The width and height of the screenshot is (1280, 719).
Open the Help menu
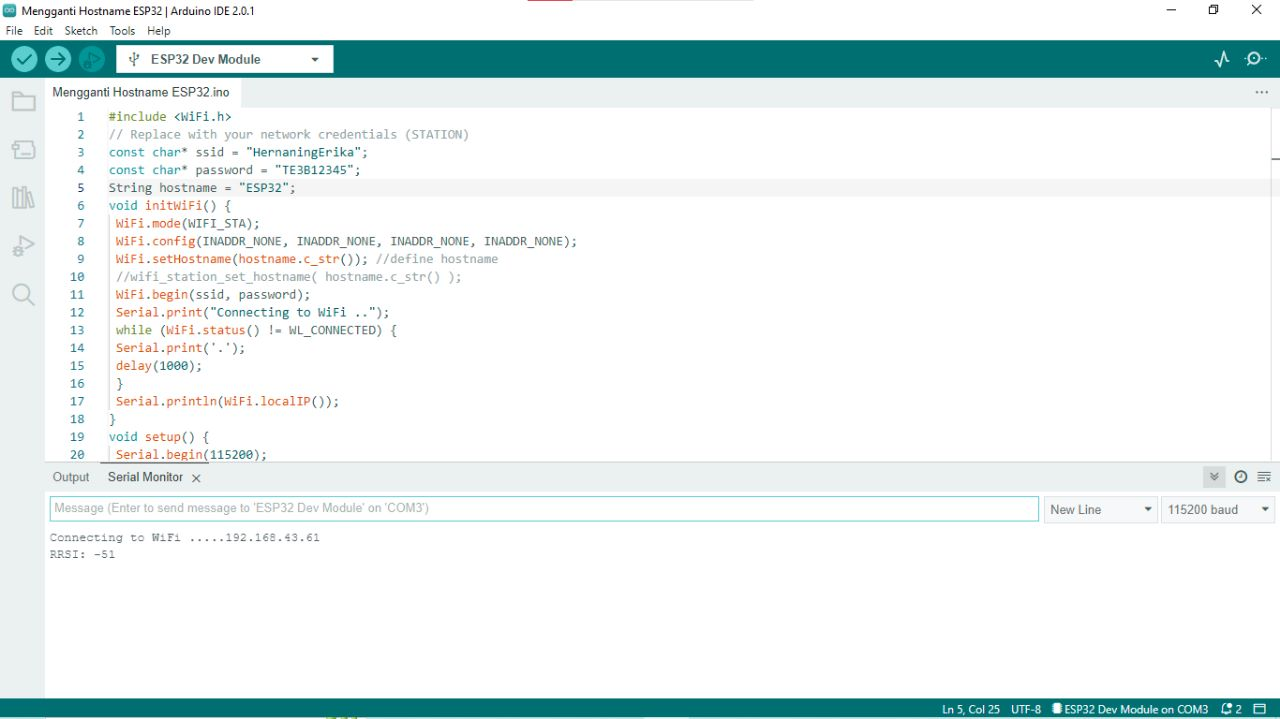[x=159, y=31]
